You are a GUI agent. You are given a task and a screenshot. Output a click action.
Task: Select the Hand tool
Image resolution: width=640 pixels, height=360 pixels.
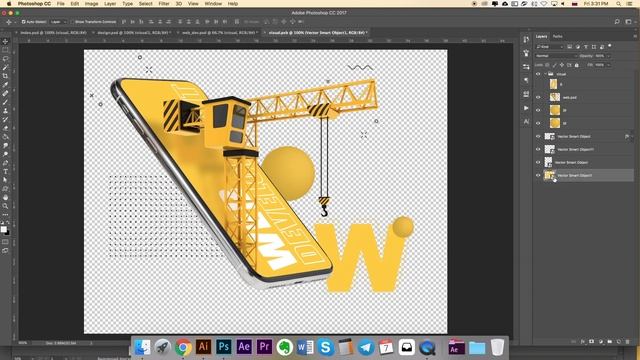[x=5, y=198]
